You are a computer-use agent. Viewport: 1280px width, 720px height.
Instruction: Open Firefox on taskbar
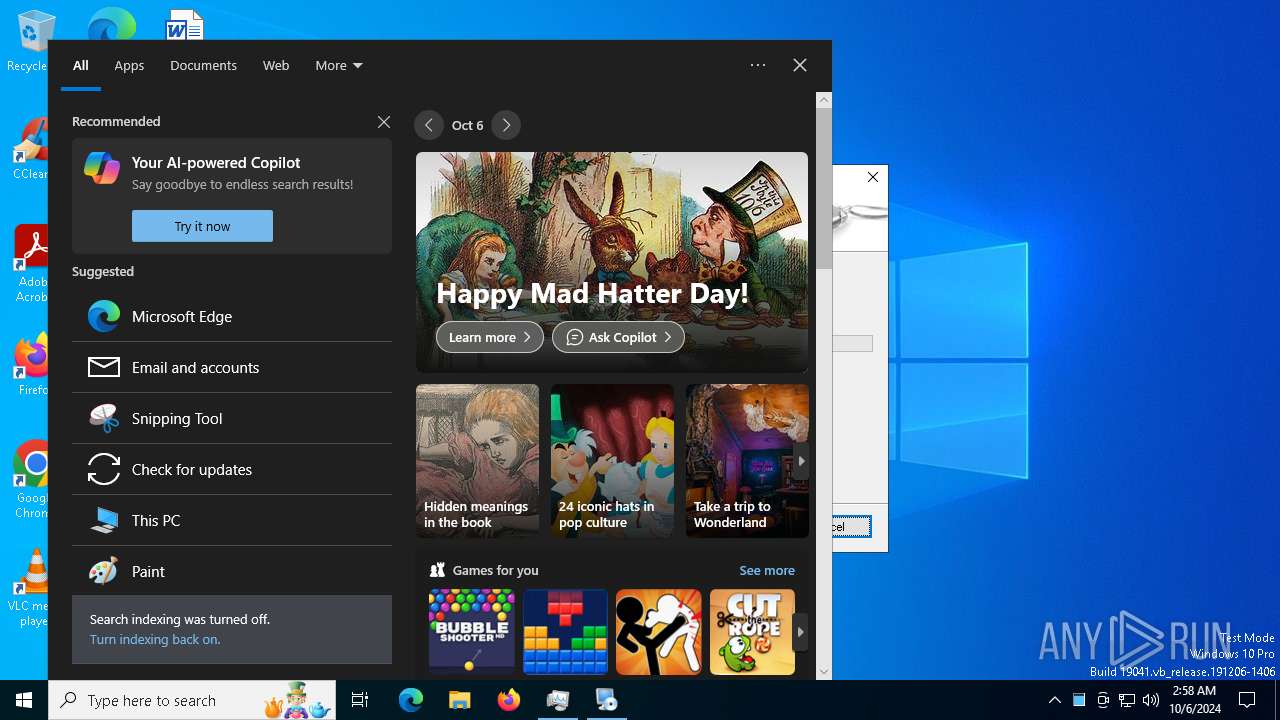(x=508, y=700)
